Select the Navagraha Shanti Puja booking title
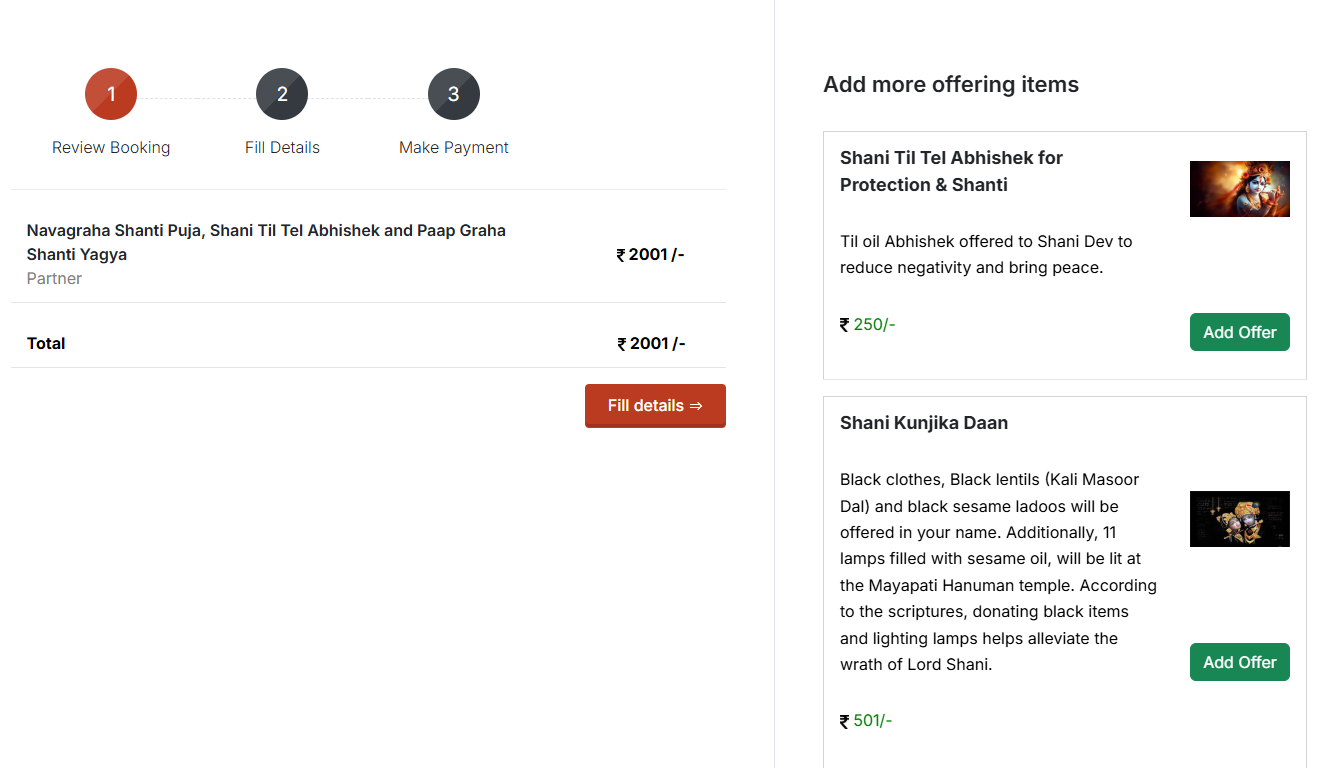 pyautogui.click(x=266, y=242)
